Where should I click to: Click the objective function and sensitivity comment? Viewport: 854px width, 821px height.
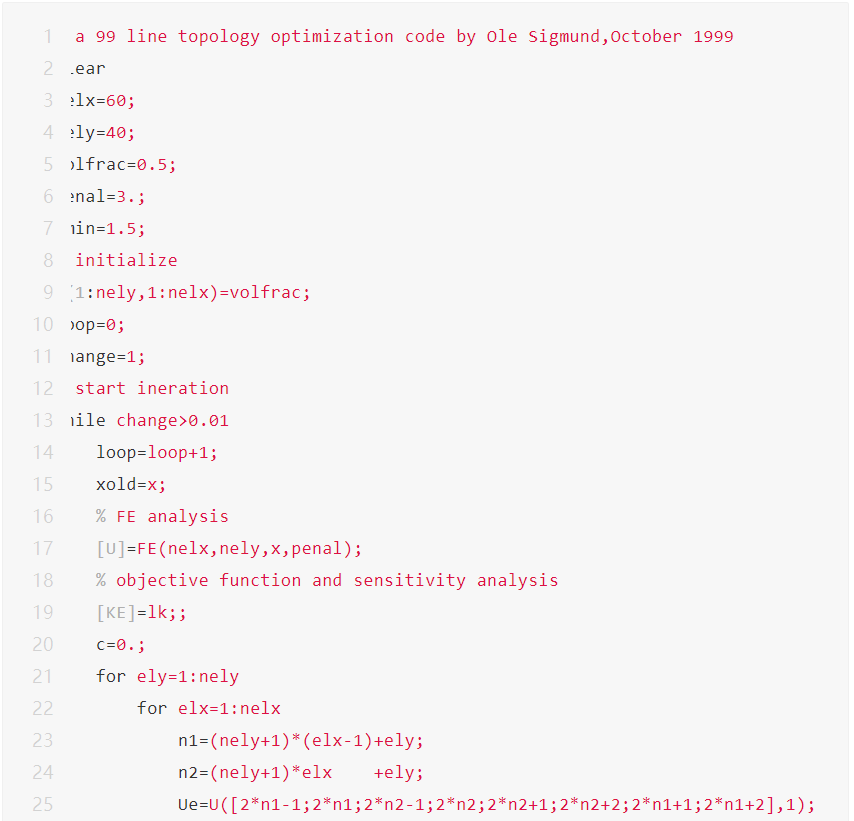click(x=327, y=581)
